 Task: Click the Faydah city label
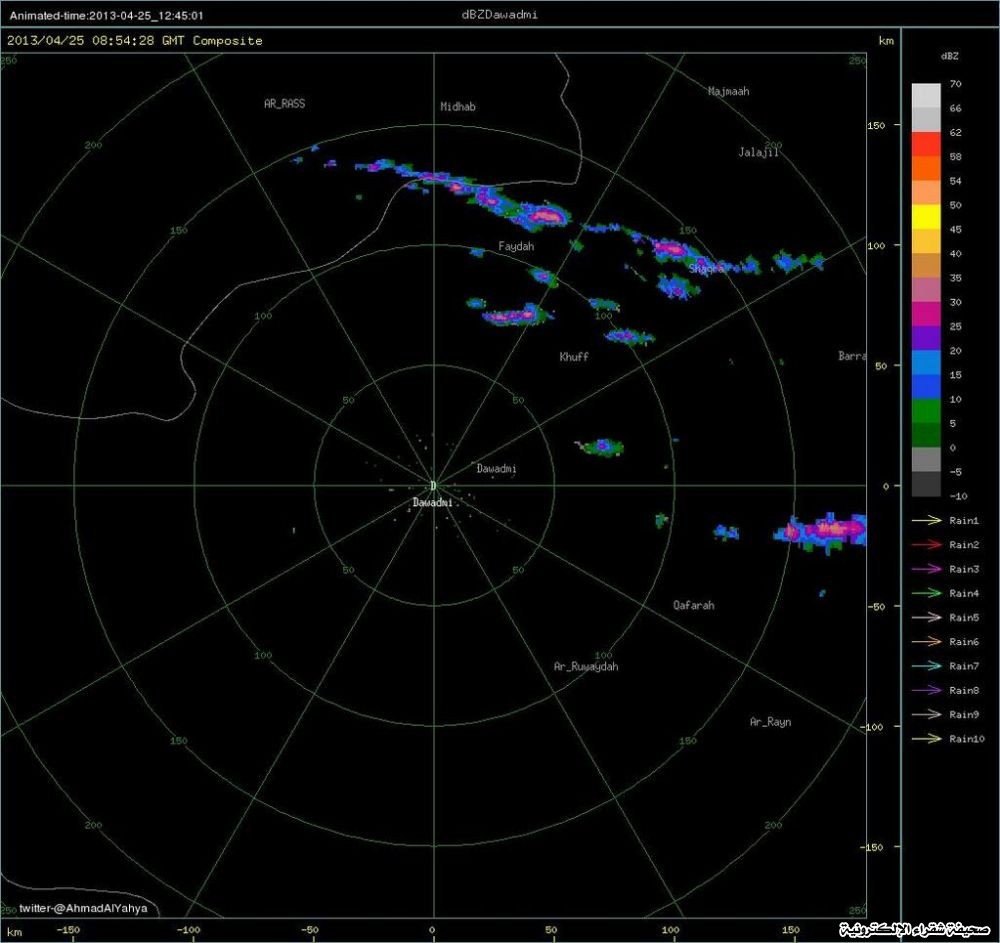coord(516,246)
